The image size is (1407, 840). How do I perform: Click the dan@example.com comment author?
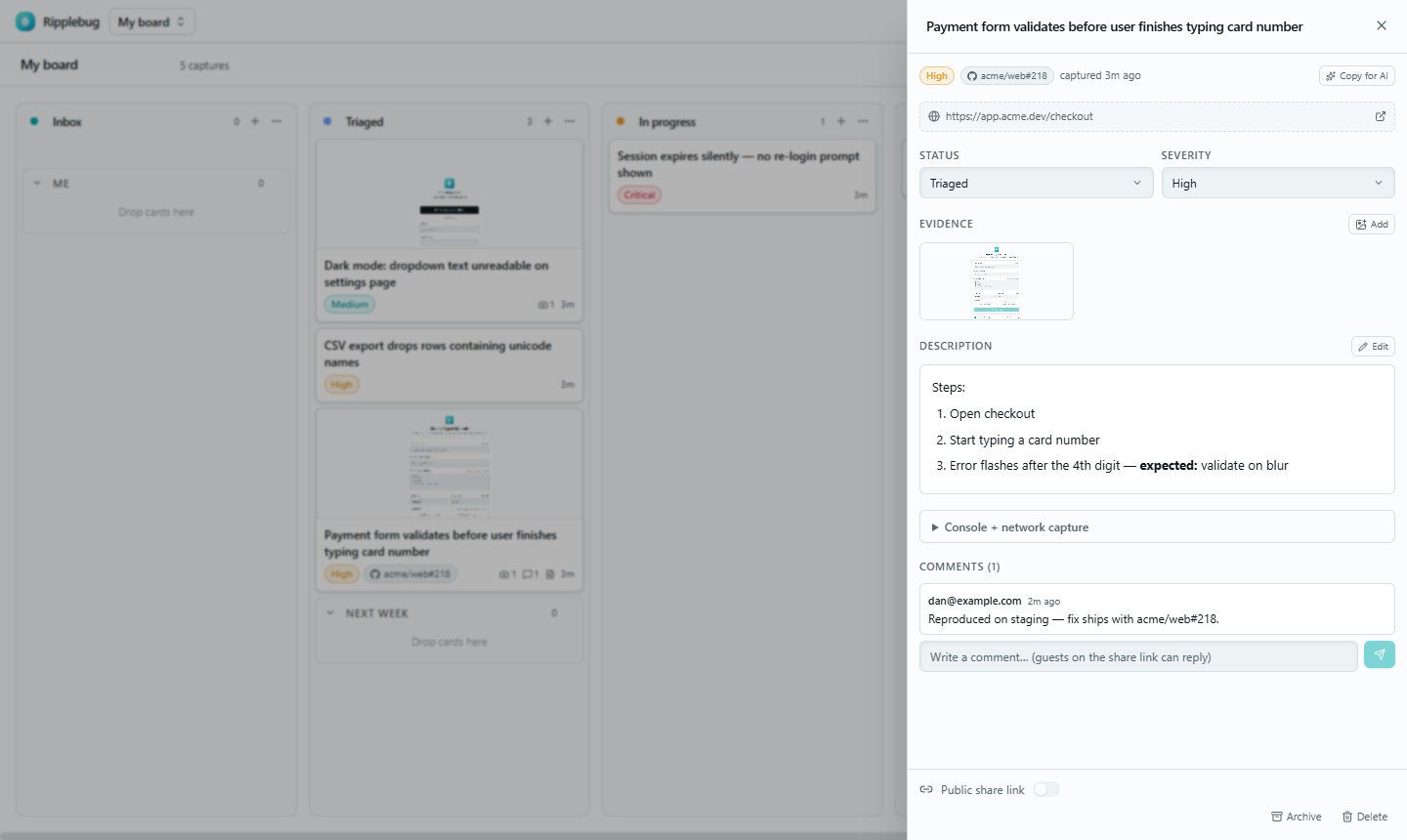974,601
